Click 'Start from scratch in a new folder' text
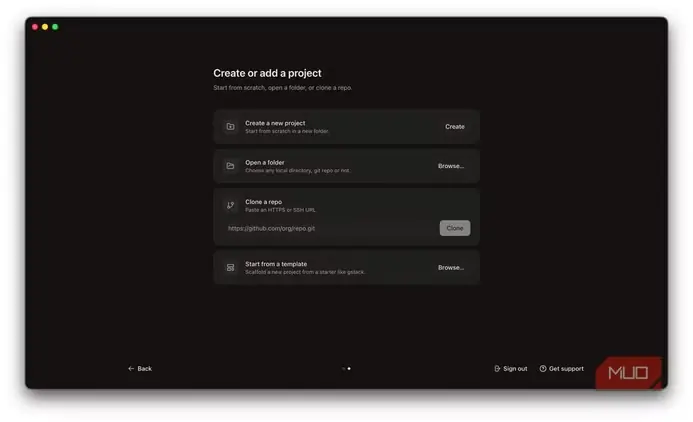This screenshot has width=693, height=422. [x=287, y=132]
